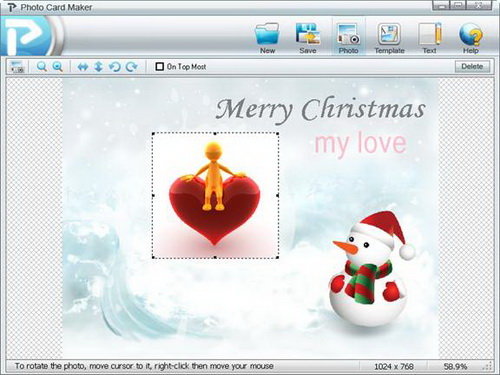Click the 1024 x 768 size readout
This screenshot has height=375, width=500.
pyautogui.click(x=394, y=366)
